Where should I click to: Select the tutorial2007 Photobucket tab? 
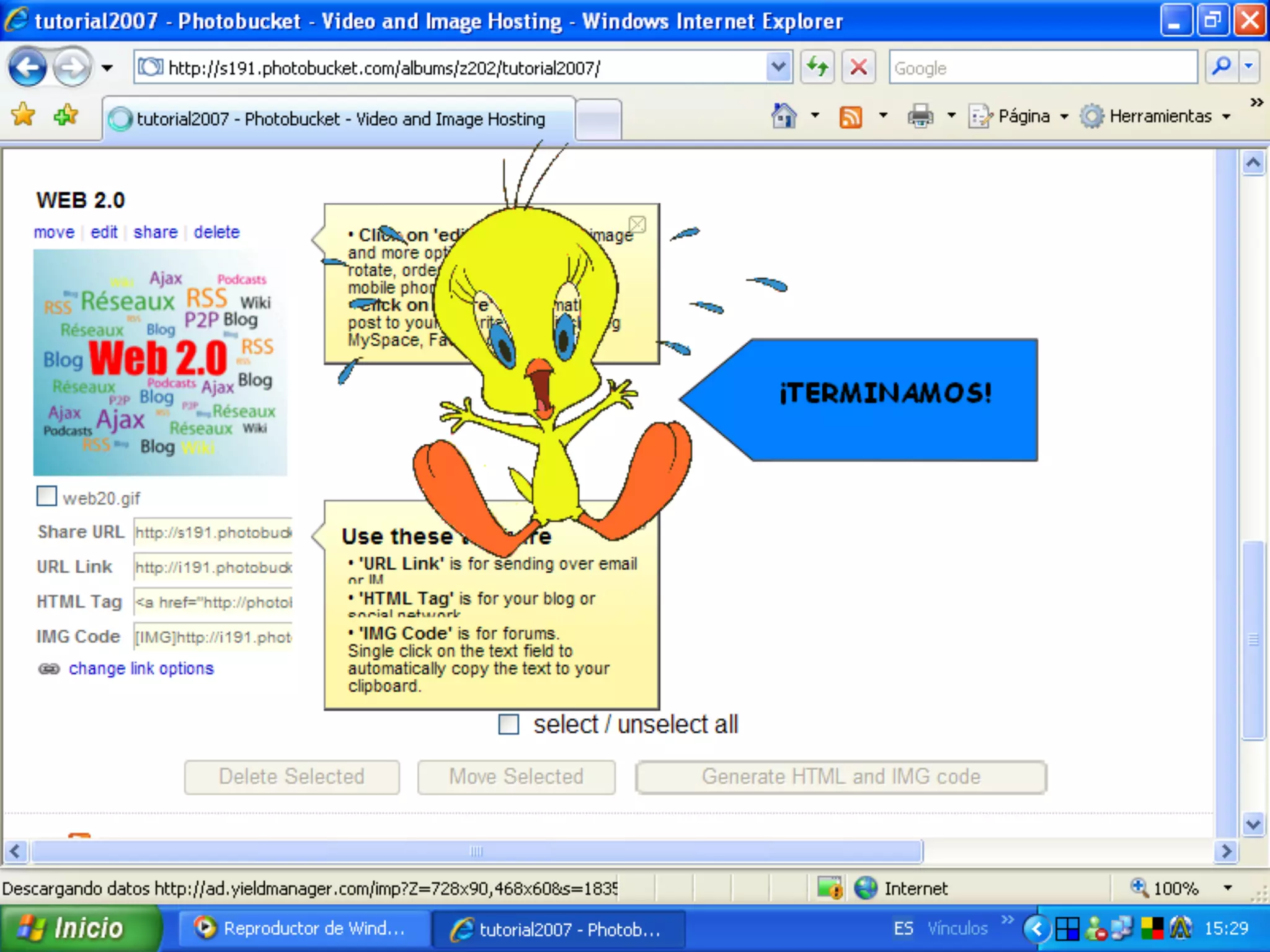pyautogui.click(x=340, y=119)
